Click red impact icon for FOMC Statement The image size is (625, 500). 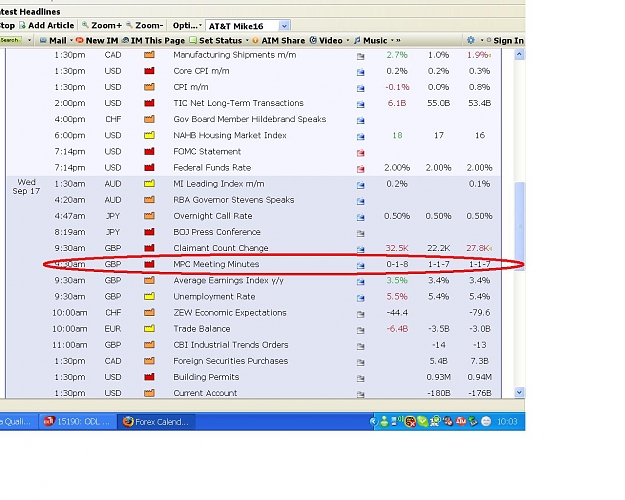click(149, 151)
